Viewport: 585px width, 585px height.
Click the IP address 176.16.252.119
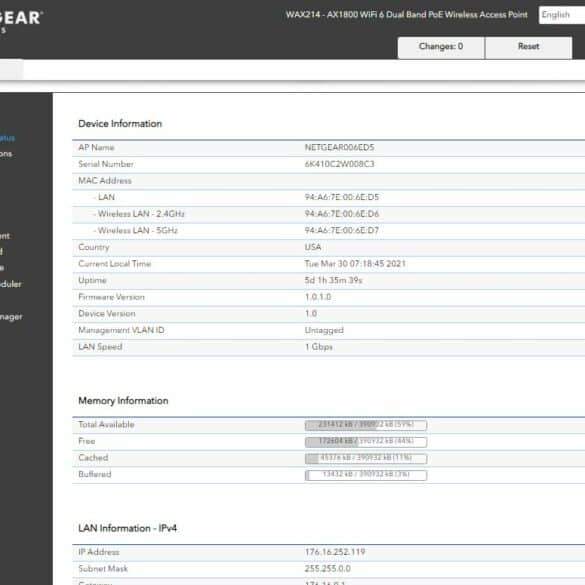click(x=335, y=552)
